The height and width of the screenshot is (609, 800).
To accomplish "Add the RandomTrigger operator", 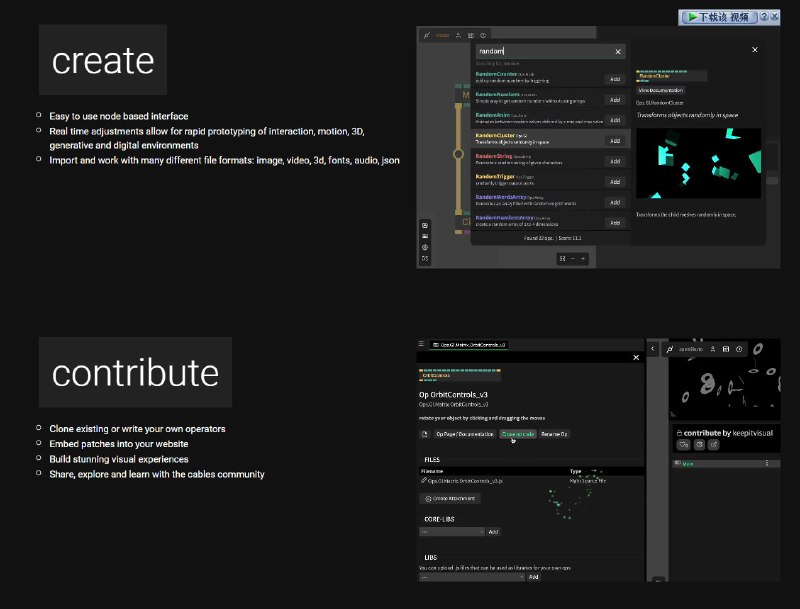I will (615, 181).
